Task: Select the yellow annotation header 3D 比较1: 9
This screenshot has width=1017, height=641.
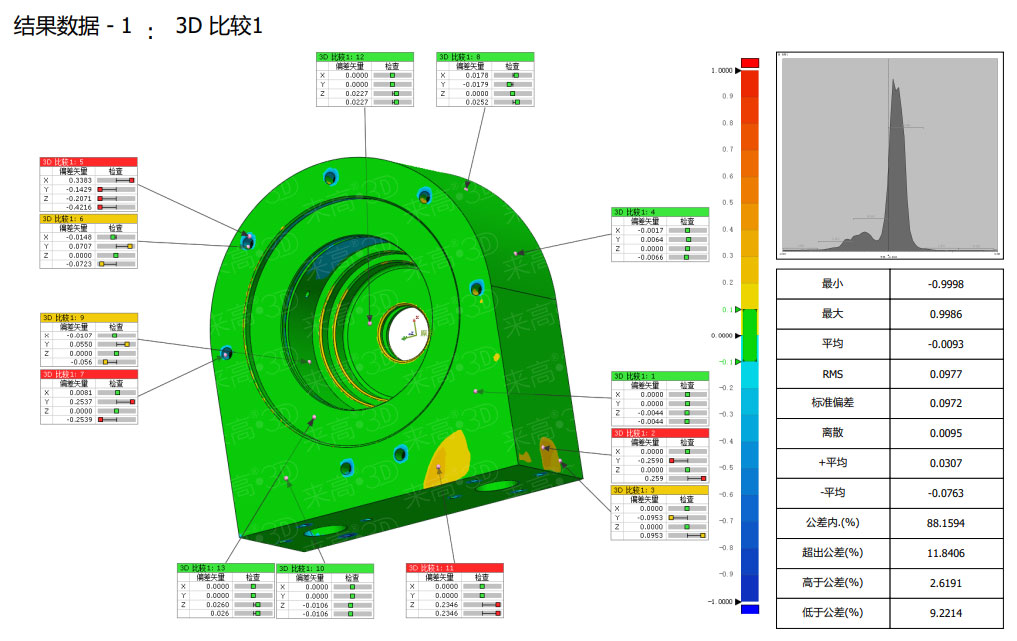Action: point(88,317)
